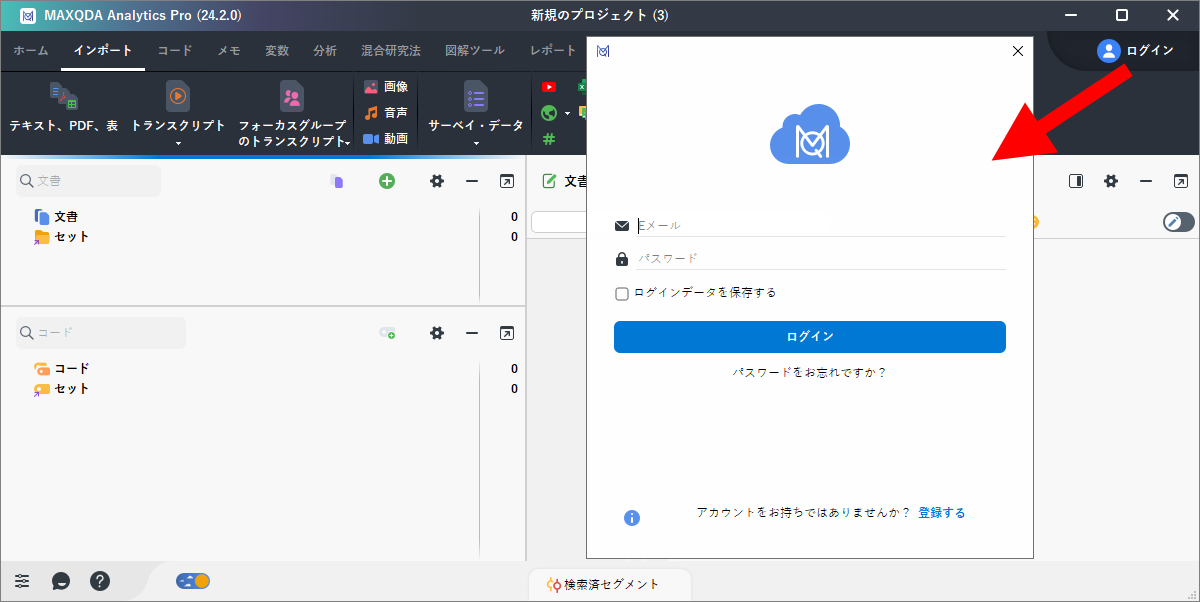Check the ログインデータを保存する checkbox
Image resolution: width=1200 pixels, height=602 pixels.
click(622, 293)
